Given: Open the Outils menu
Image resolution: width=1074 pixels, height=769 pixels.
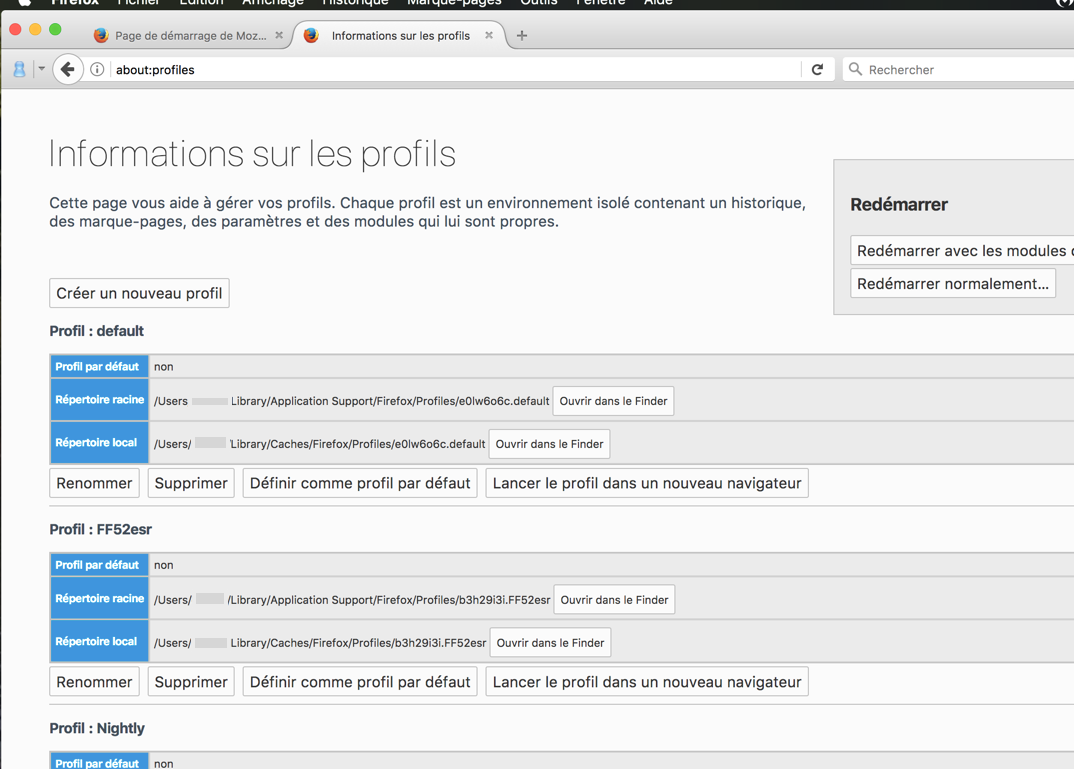Looking at the screenshot, I should pos(538,3).
